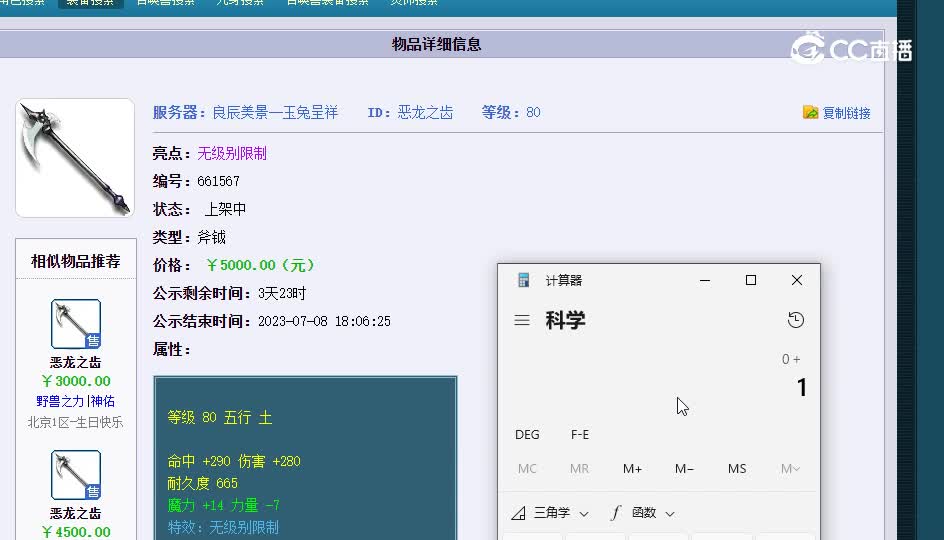Click the Calculator display value 1
Screen dimensions: 944x540
(801, 388)
